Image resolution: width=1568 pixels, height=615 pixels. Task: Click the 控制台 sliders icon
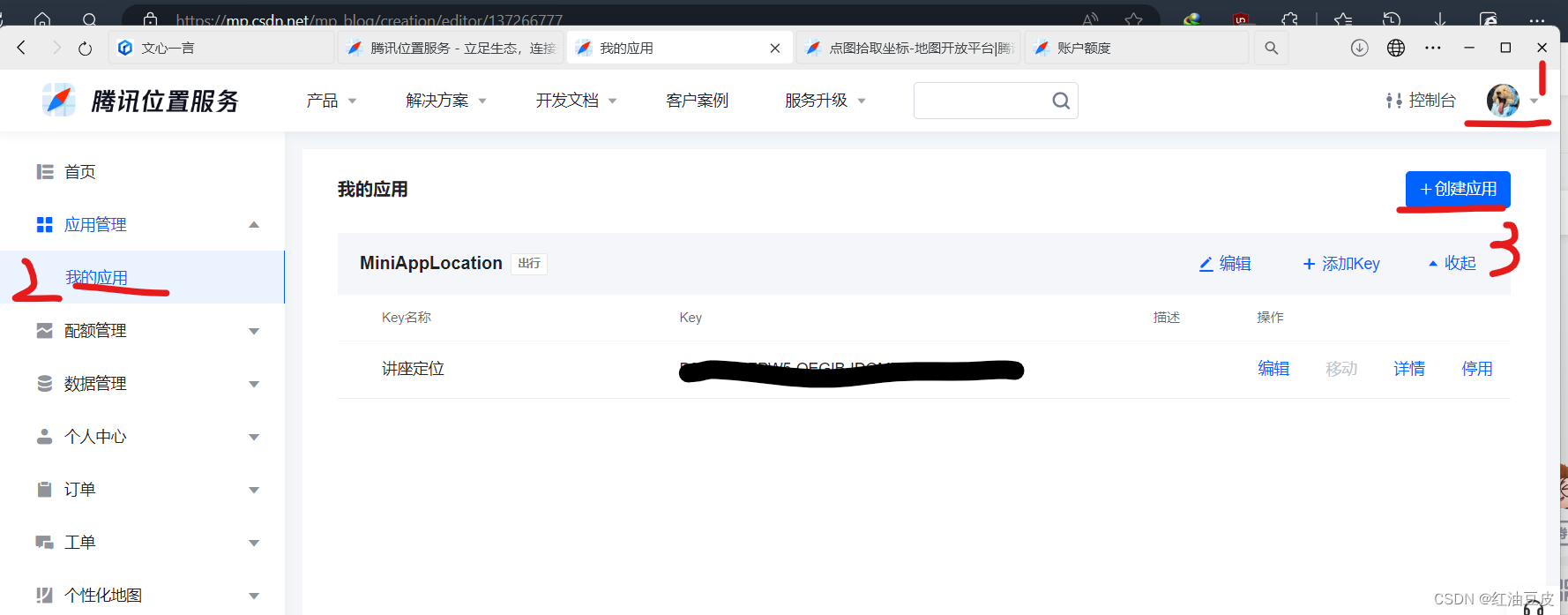1394,101
